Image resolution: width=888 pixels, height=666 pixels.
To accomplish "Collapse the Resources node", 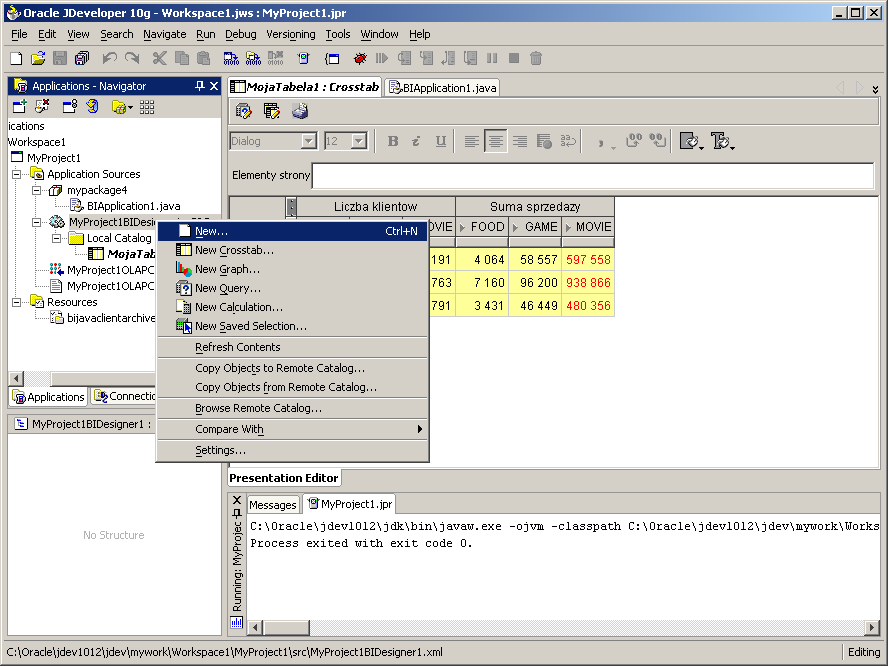I will pyautogui.click(x=16, y=302).
